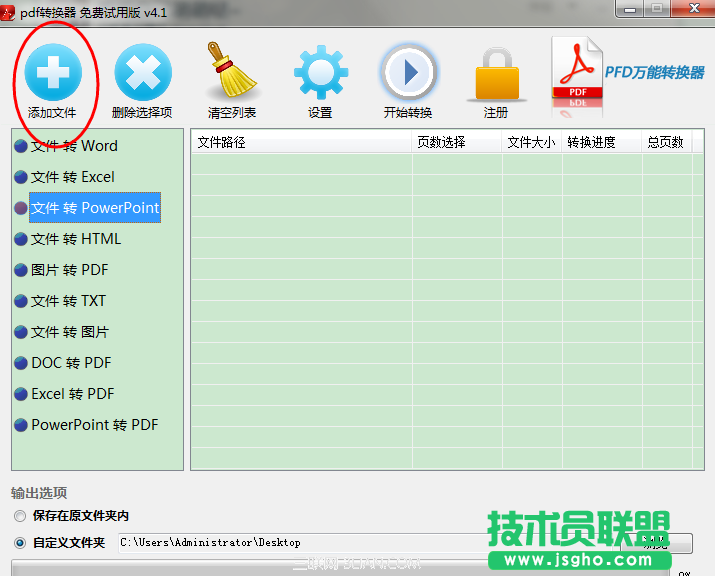Image resolution: width=715 pixels, height=576 pixels.
Task: Select 文件 转 PowerPoint option
Action: click(x=94, y=208)
